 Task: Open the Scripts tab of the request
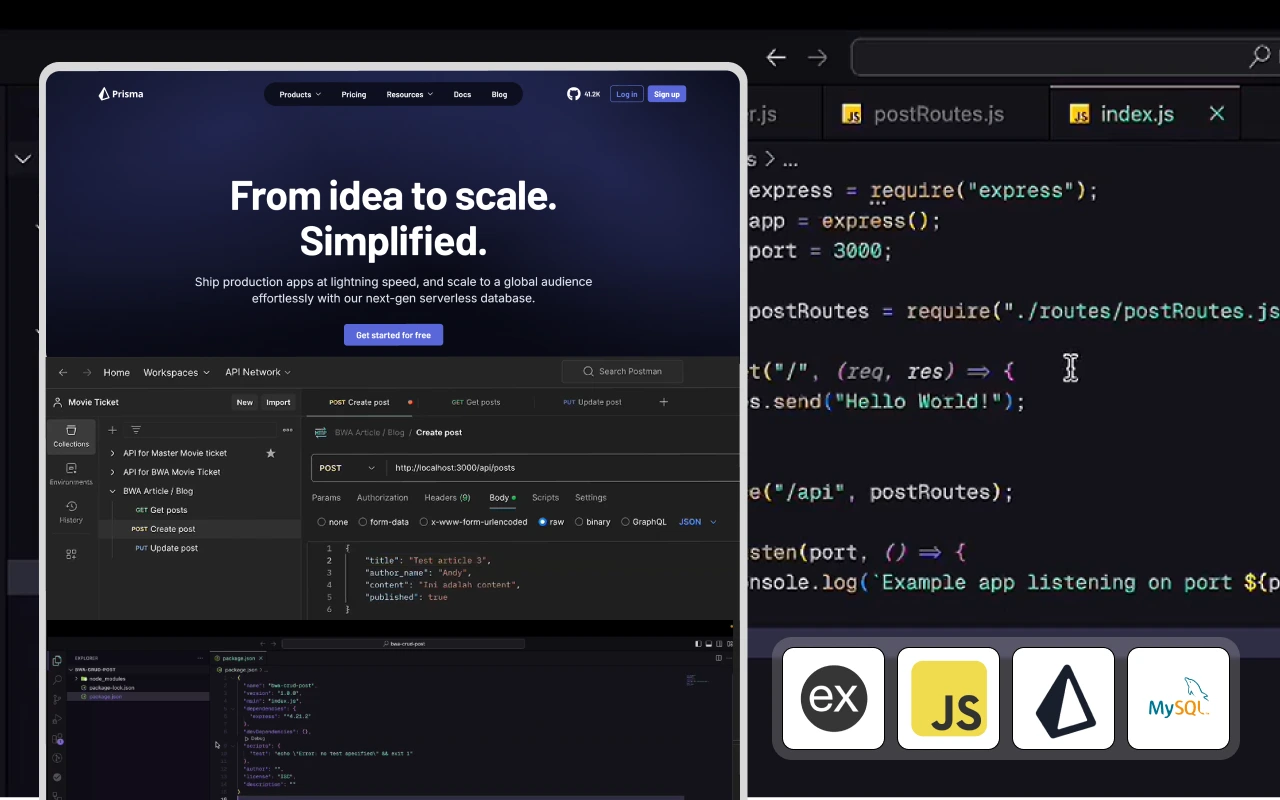point(545,497)
